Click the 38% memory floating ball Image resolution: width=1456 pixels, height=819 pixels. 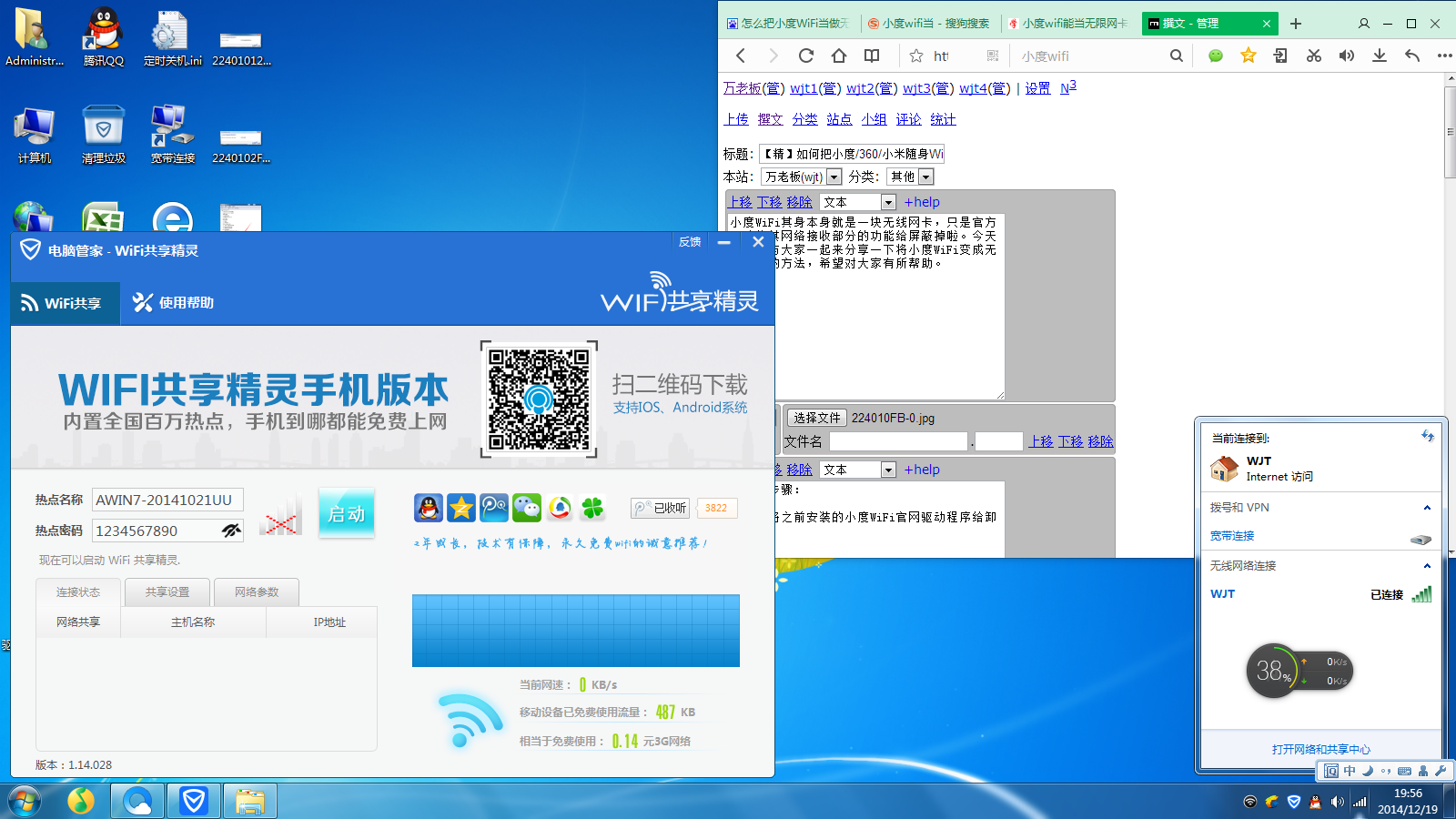(1272, 672)
